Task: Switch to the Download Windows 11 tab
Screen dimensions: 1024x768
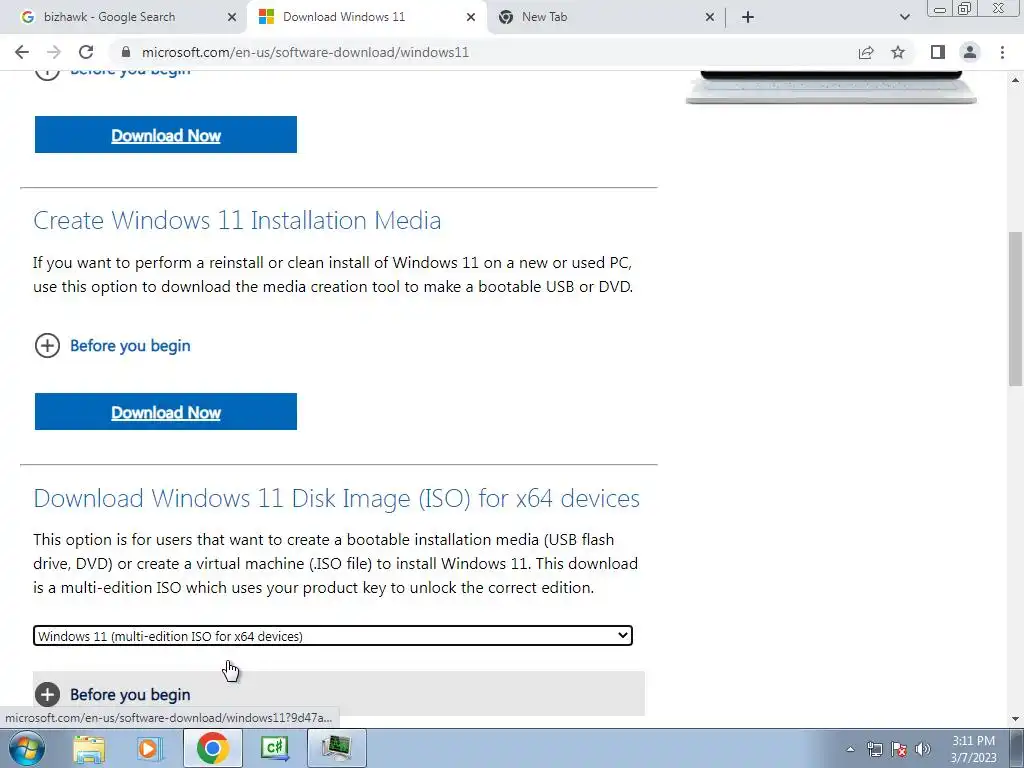Action: pyautogui.click(x=366, y=18)
